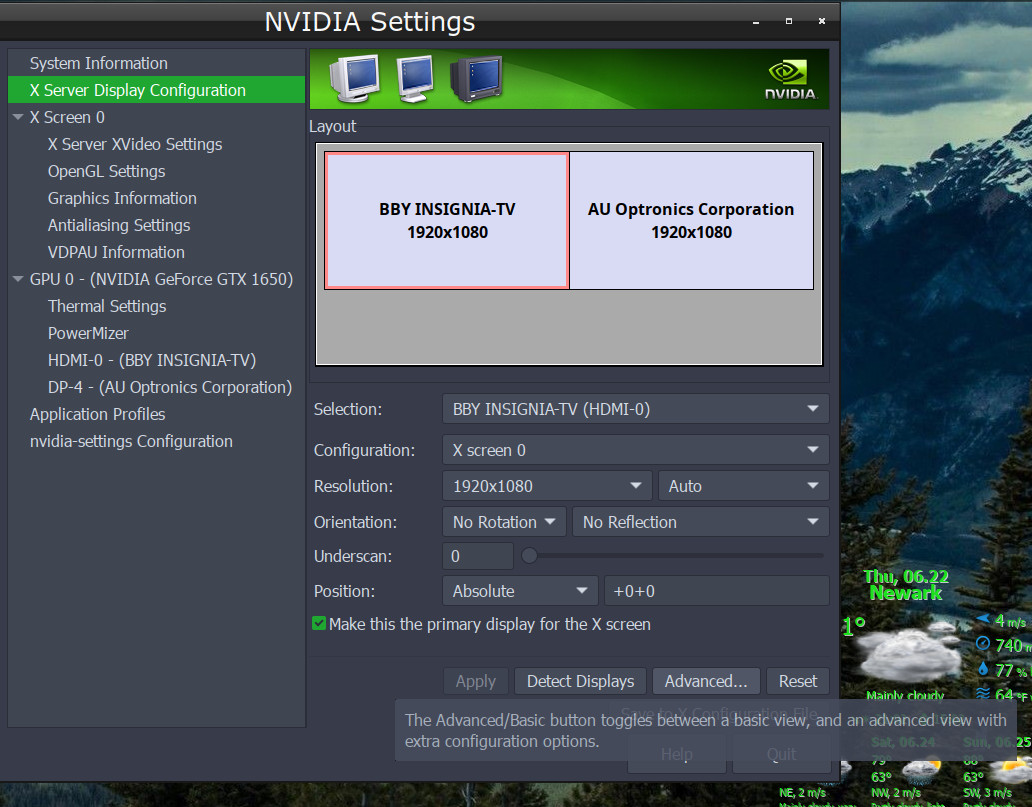Minimize the NVIDIA Settings window
1032x807 pixels.
(756, 22)
